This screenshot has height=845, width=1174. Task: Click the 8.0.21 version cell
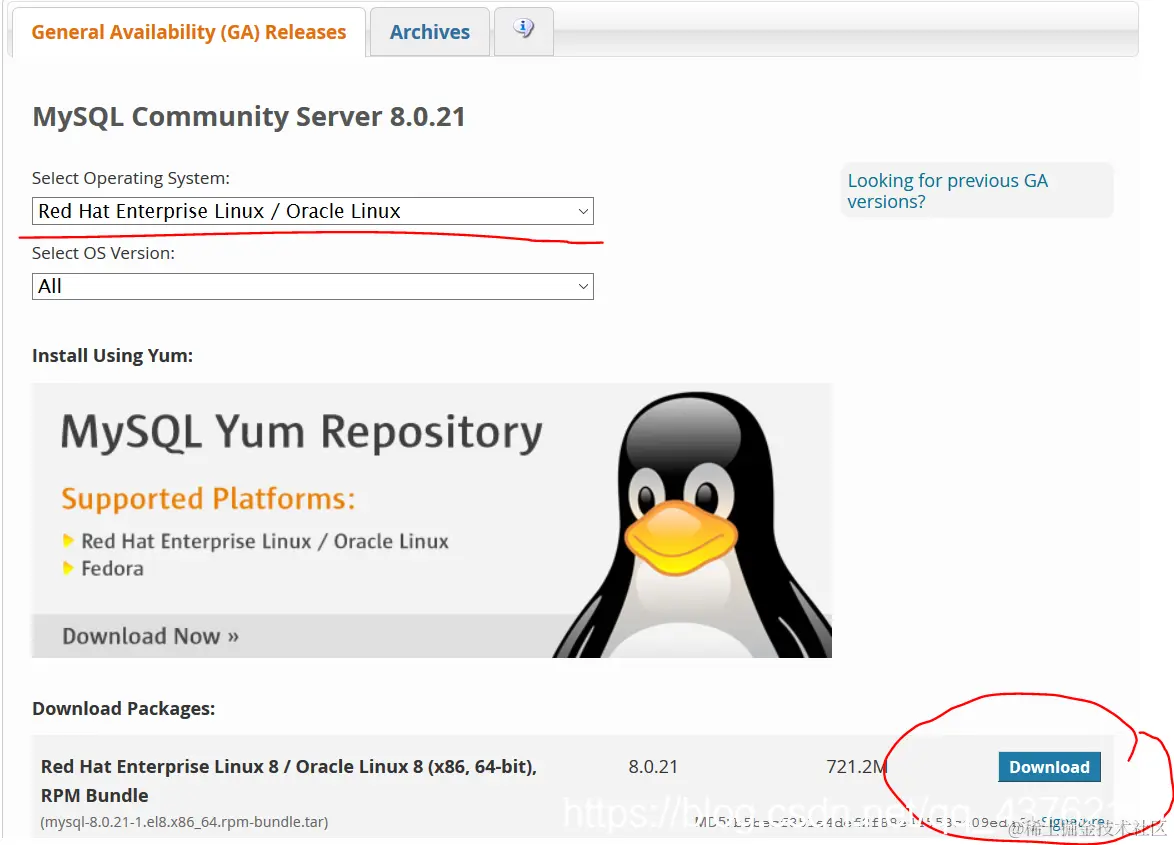653,767
